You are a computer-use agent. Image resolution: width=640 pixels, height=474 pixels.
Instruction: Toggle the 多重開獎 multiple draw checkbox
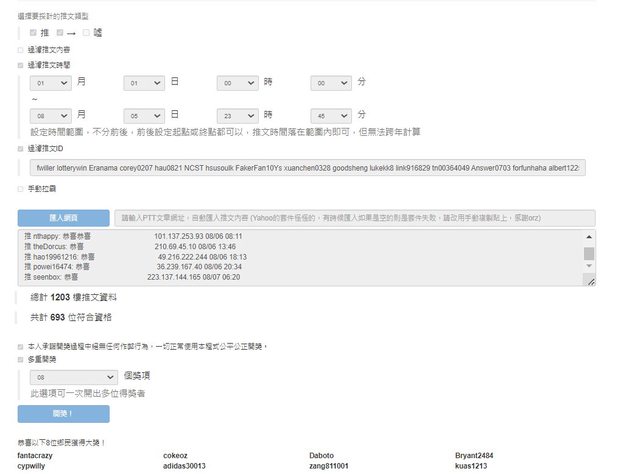[19, 359]
